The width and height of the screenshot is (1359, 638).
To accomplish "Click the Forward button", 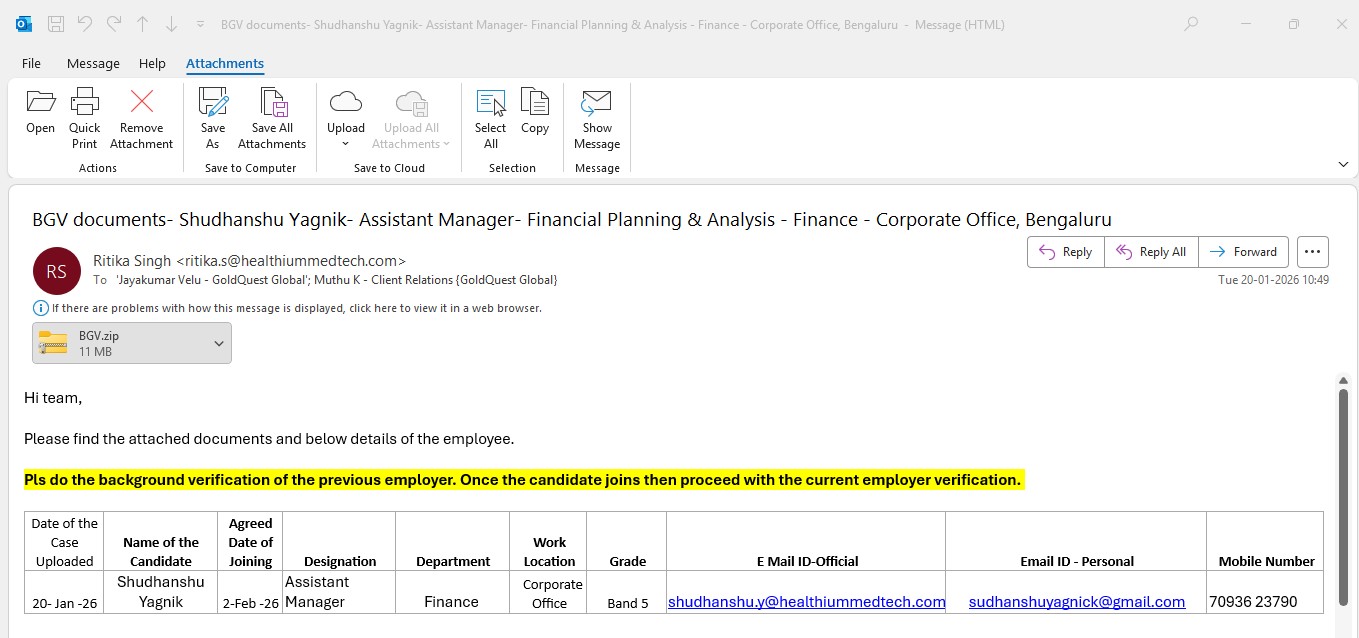I will click(x=1244, y=252).
